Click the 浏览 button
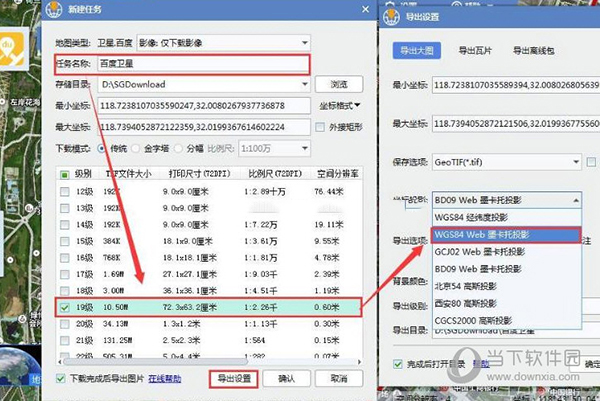Image resolution: width=600 pixels, height=401 pixels. 339,84
